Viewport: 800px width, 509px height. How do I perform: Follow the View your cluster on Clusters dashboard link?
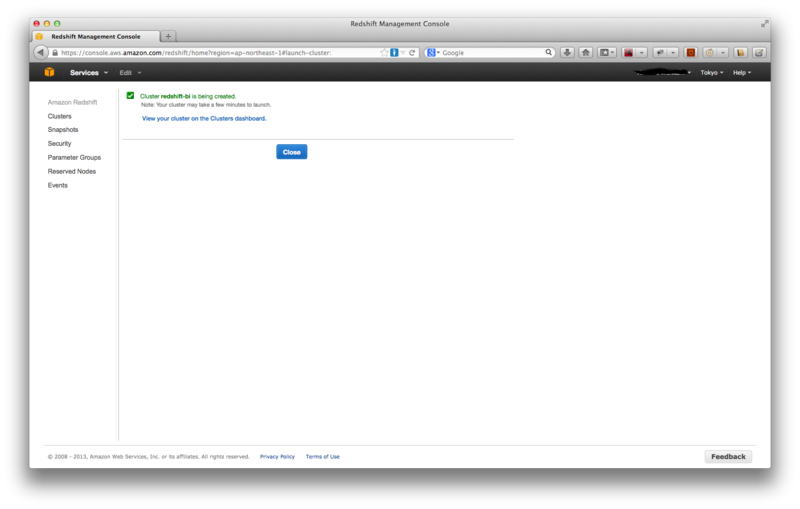(x=204, y=118)
